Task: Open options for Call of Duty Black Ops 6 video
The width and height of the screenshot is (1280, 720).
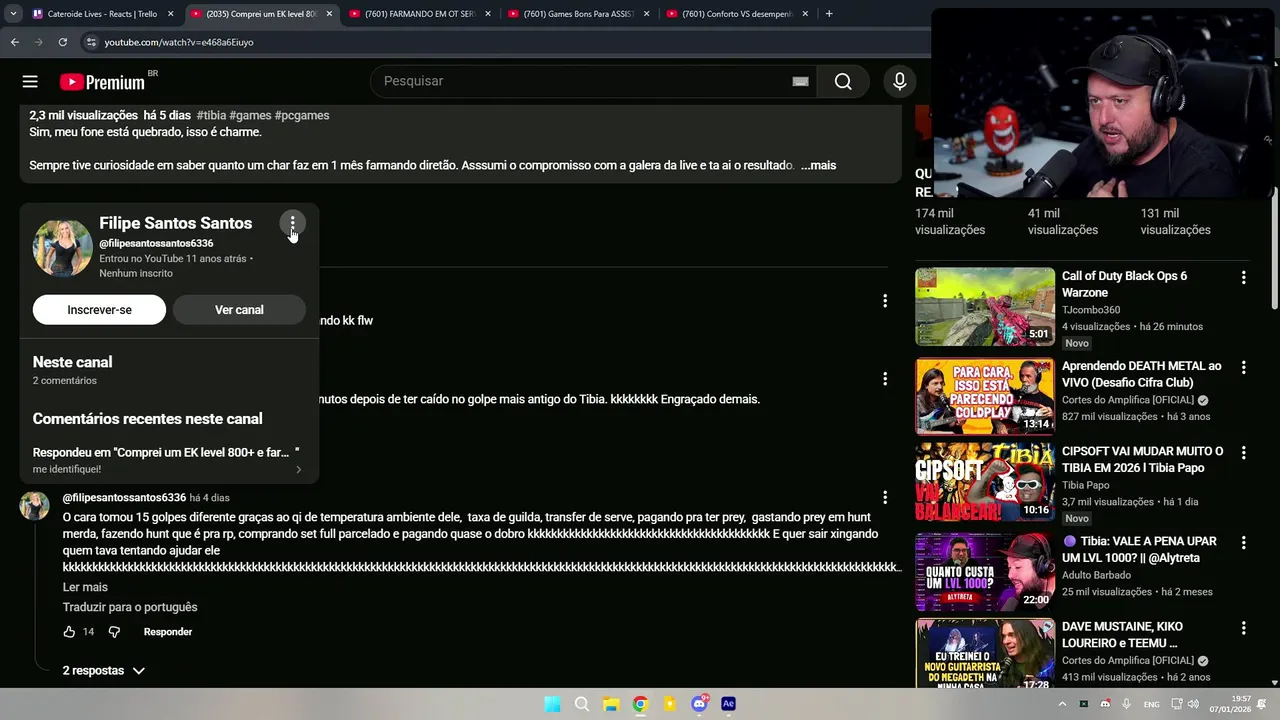Action: pos(1244,277)
